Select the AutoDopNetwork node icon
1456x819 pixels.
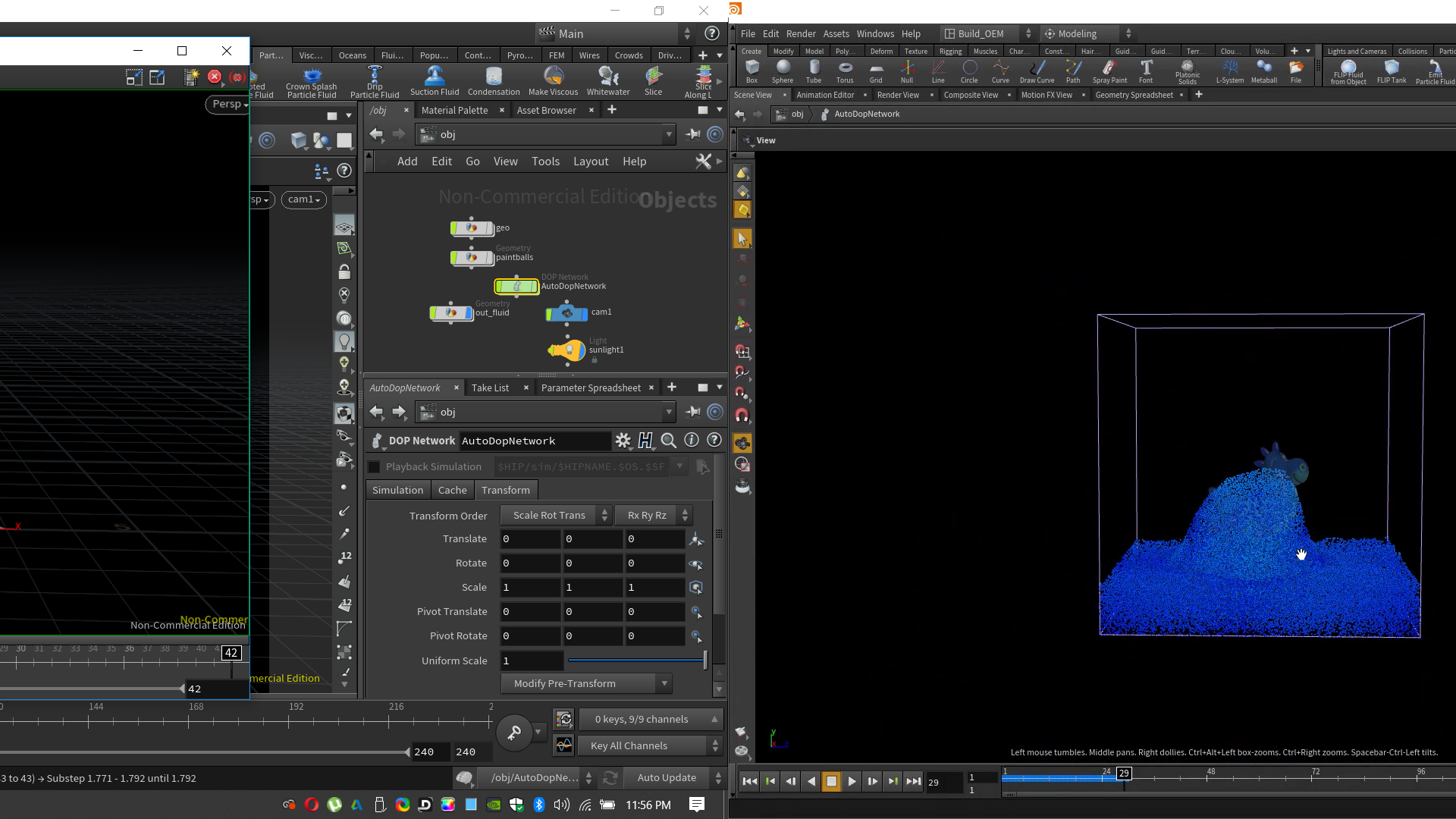point(516,287)
